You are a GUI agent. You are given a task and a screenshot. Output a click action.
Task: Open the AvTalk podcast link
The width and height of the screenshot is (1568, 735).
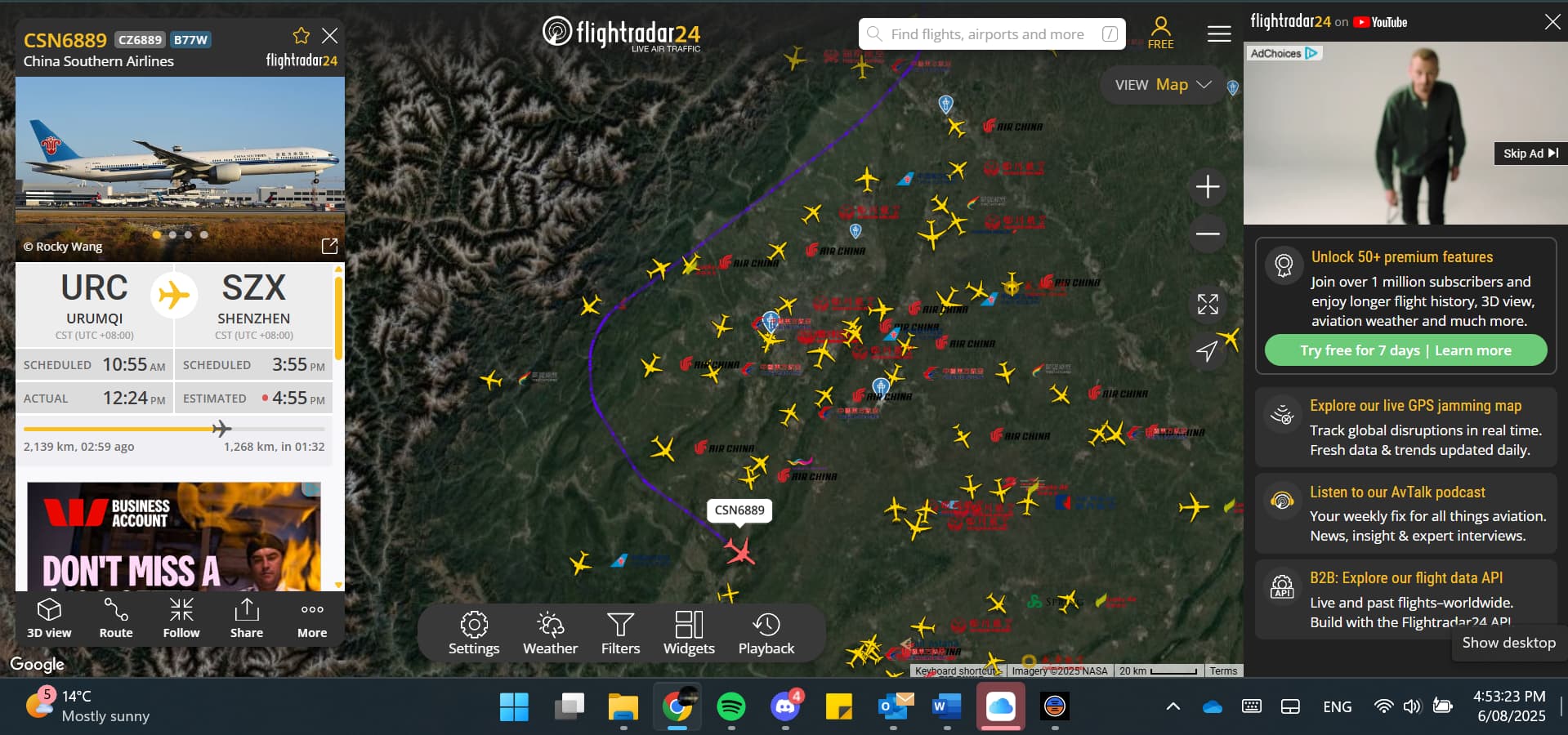click(1397, 492)
